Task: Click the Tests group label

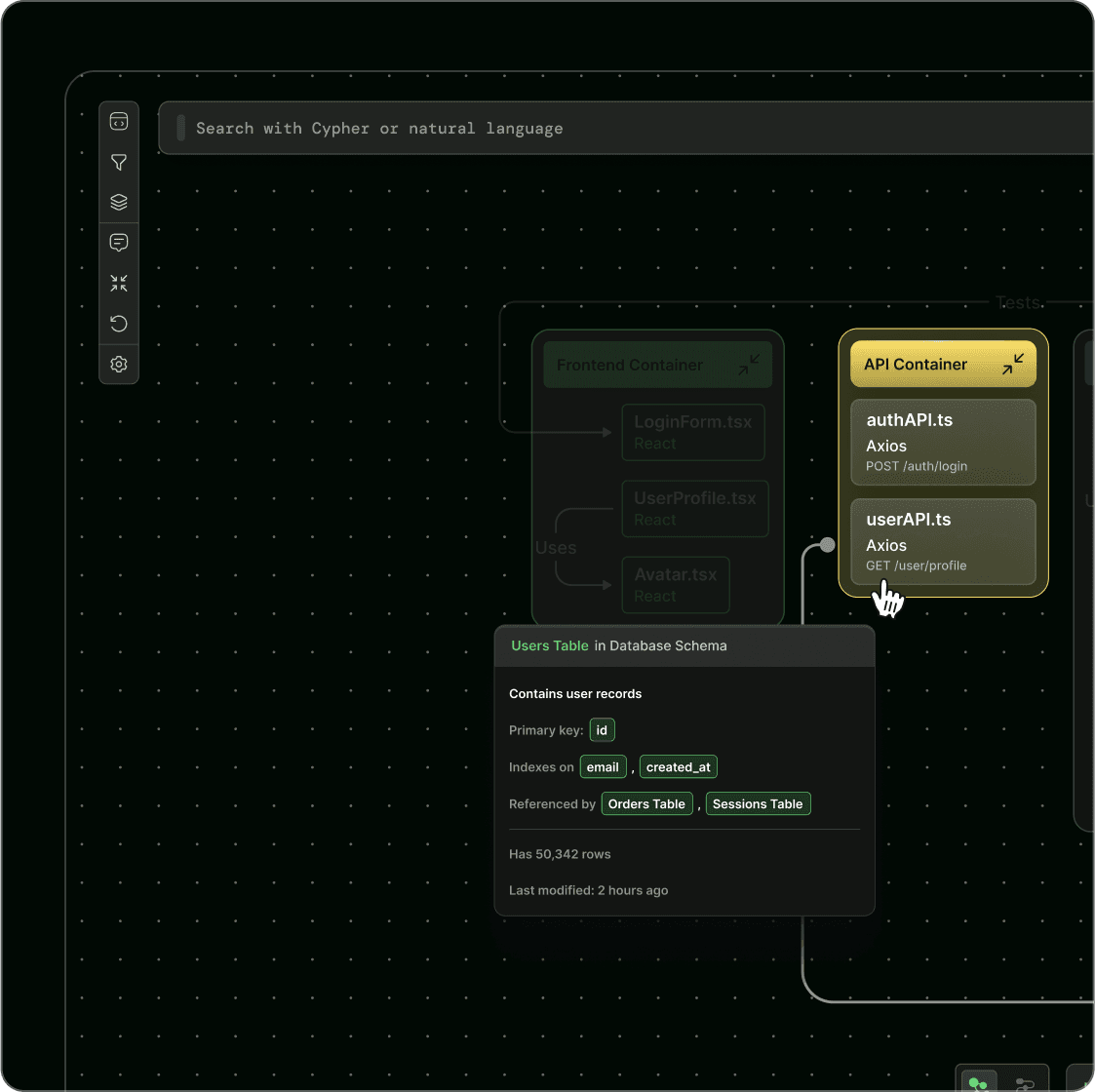Action: (1018, 302)
